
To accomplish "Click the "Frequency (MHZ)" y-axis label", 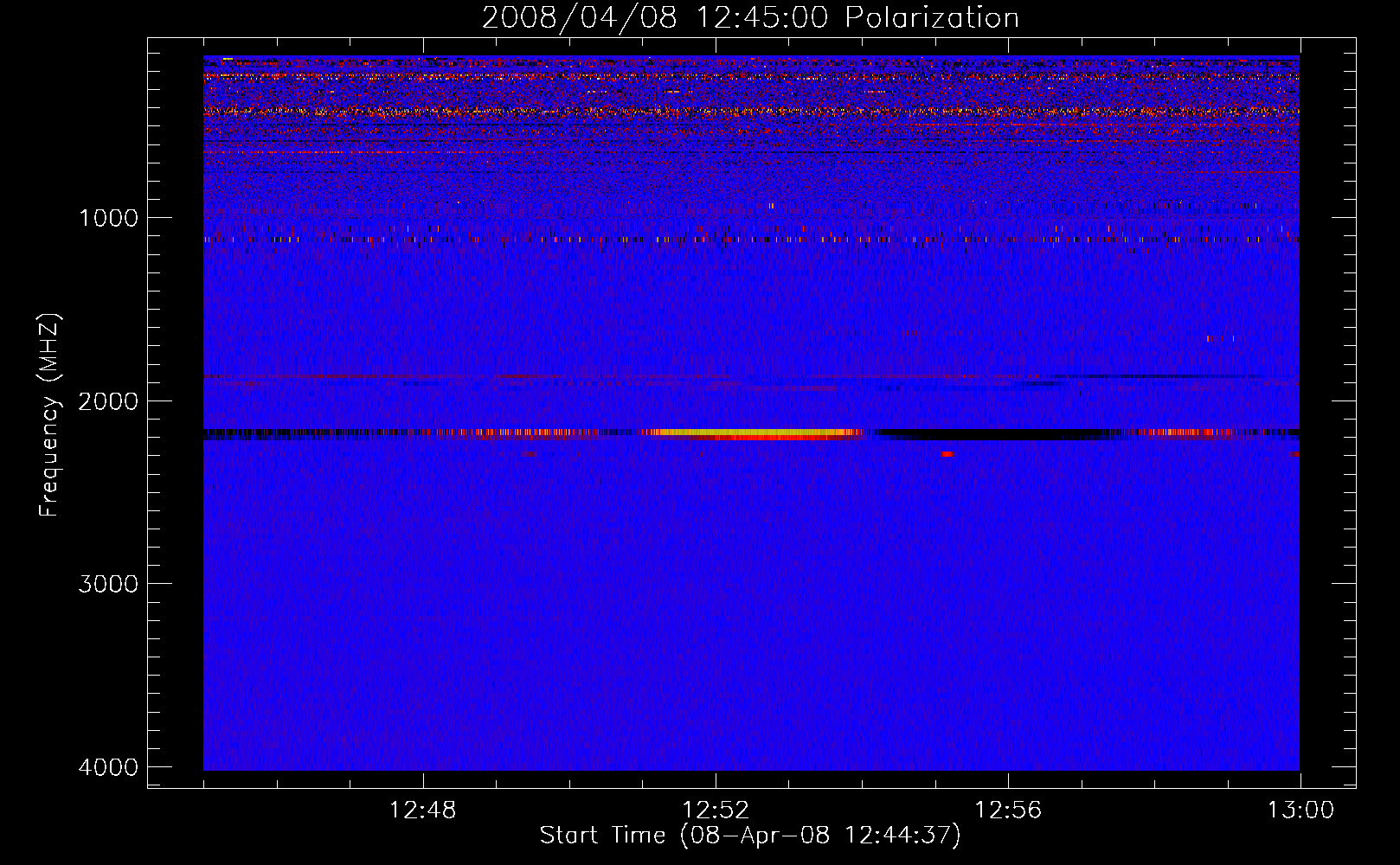I will pyautogui.click(x=50, y=415).
